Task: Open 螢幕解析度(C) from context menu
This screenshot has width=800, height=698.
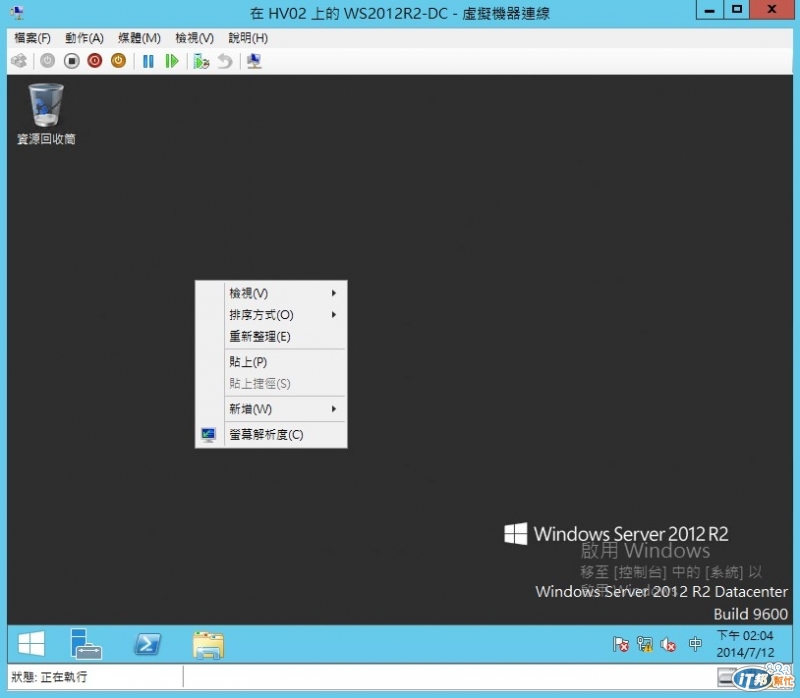Action: [x=271, y=435]
